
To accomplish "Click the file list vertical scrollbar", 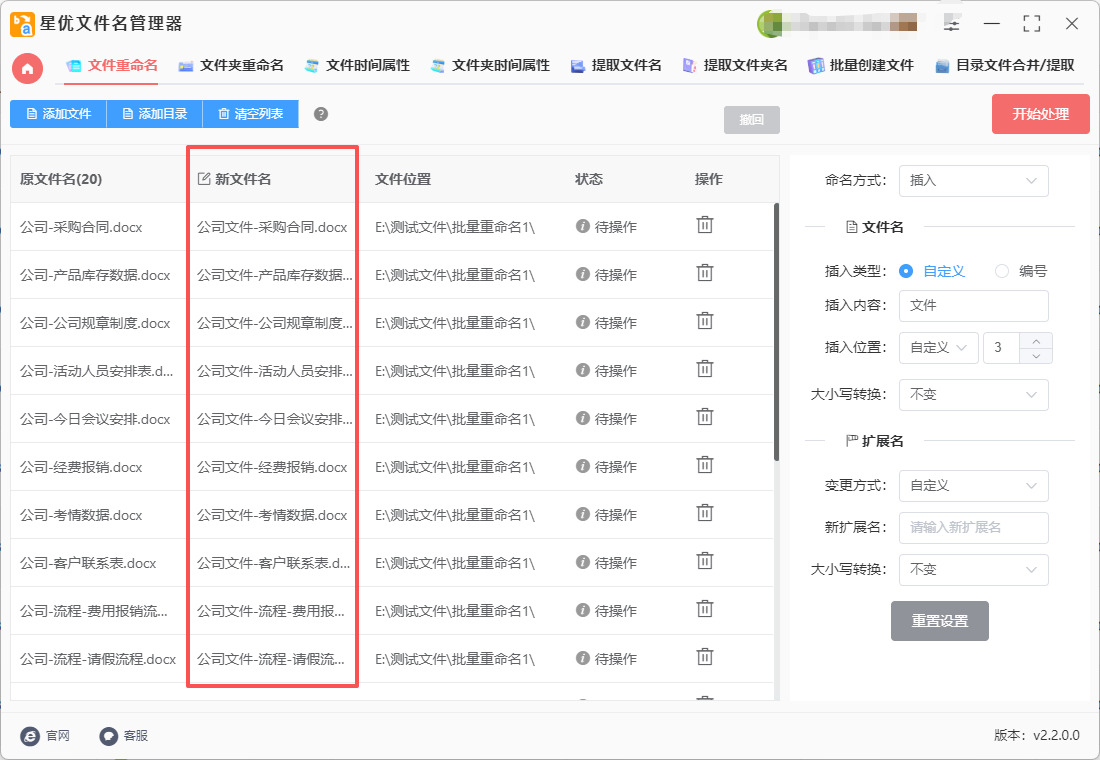I will 775,330.
